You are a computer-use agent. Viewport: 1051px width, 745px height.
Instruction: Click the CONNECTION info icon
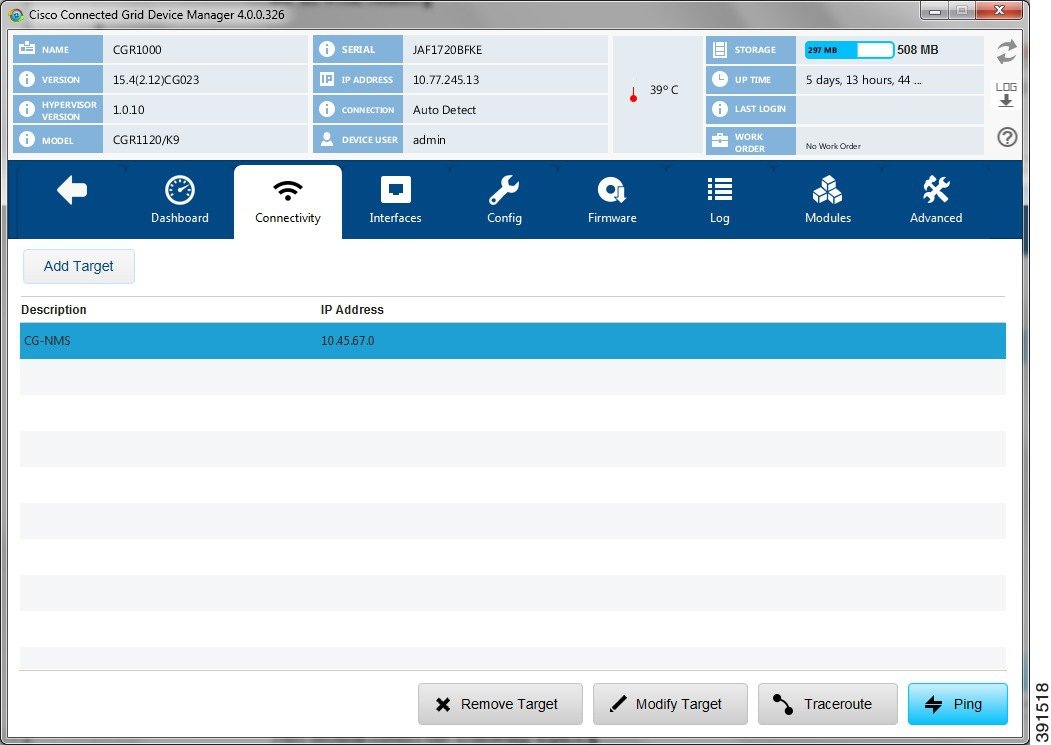point(327,109)
